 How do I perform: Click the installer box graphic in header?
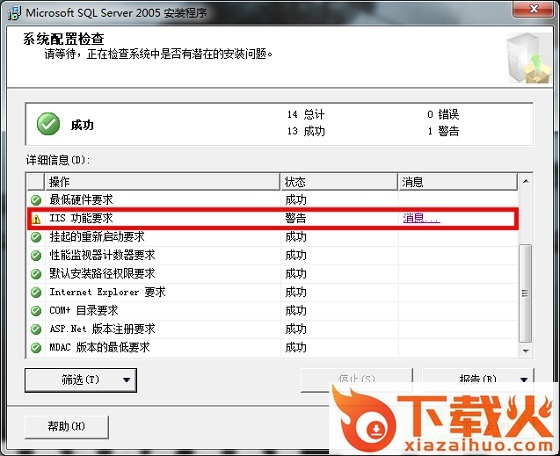[x=529, y=58]
